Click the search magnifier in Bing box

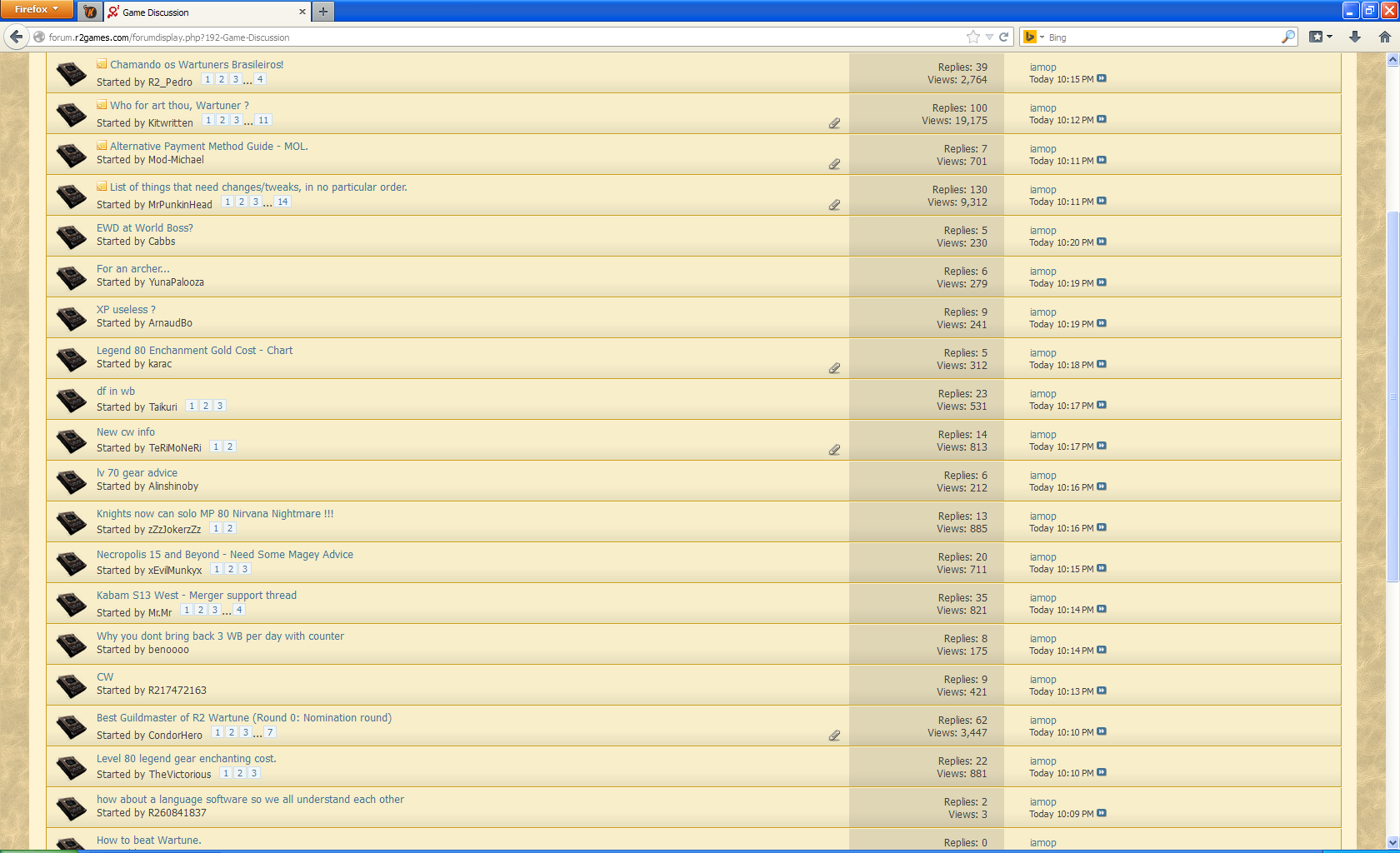(x=1288, y=37)
